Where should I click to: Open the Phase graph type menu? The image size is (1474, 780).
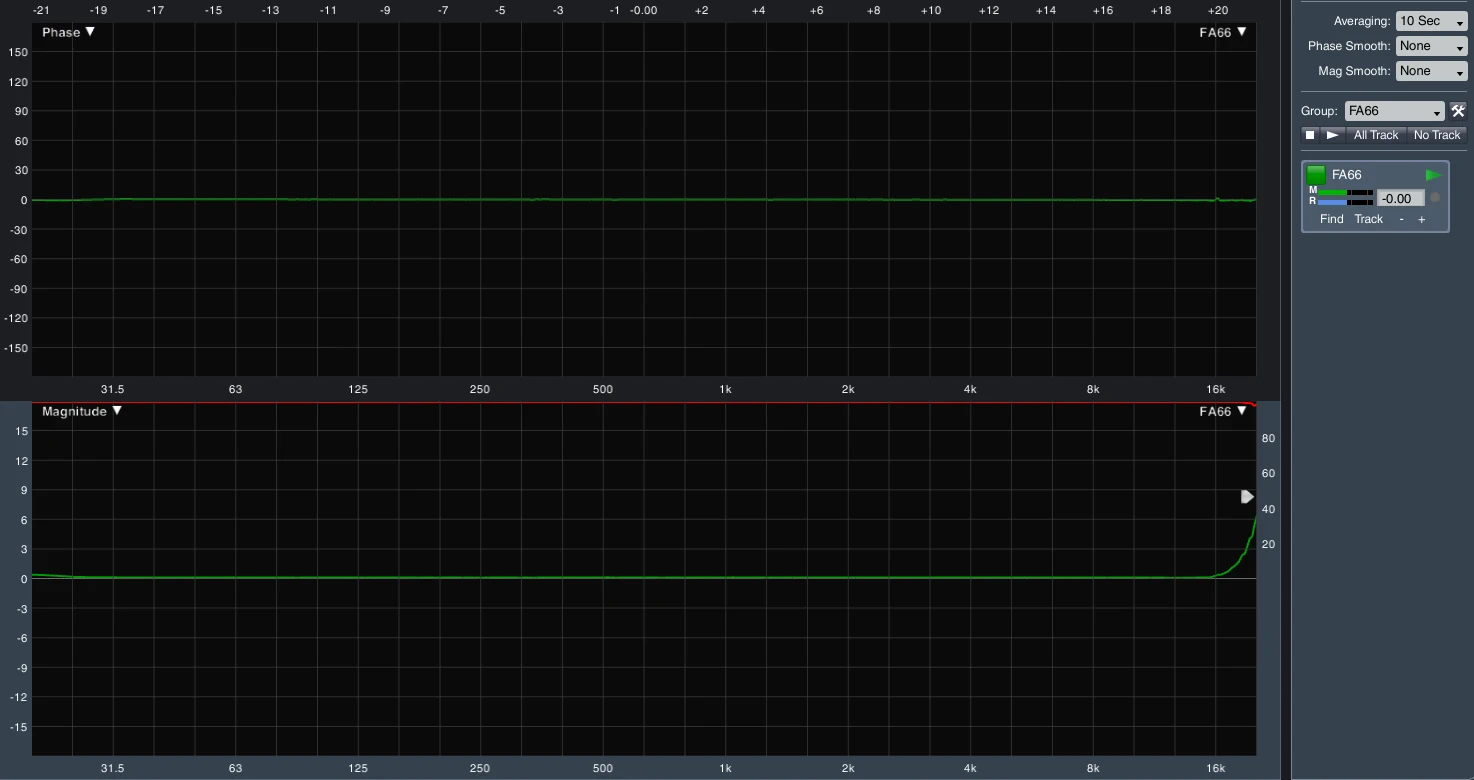pyautogui.click(x=68, y=32)
